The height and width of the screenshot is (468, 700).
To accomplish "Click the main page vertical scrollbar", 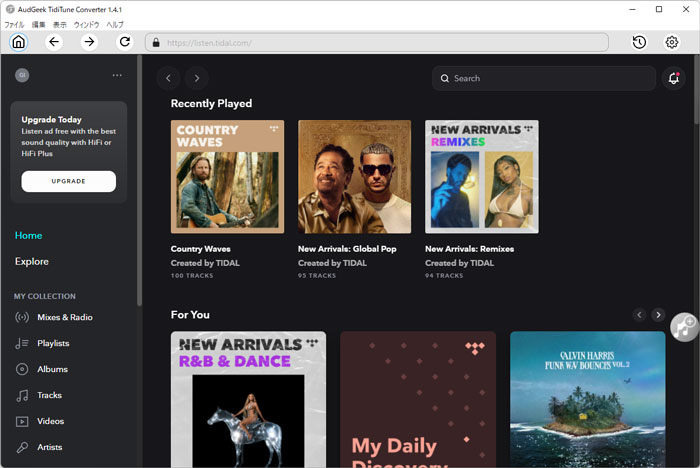I will coord(696,89).
